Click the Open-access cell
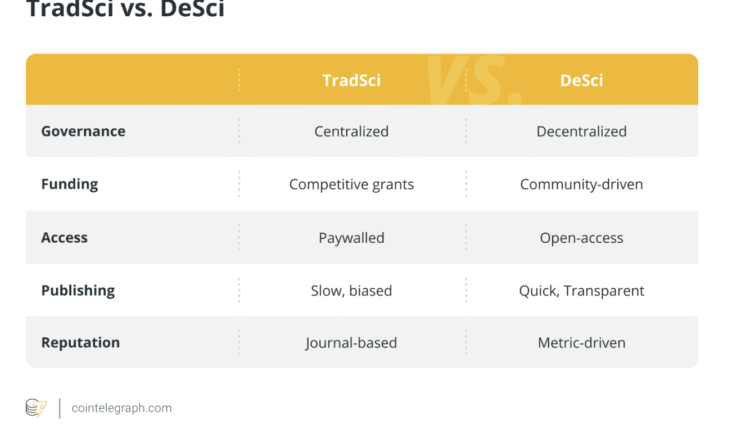Screen dimensions: 750x430 click(x=581, y=238)
